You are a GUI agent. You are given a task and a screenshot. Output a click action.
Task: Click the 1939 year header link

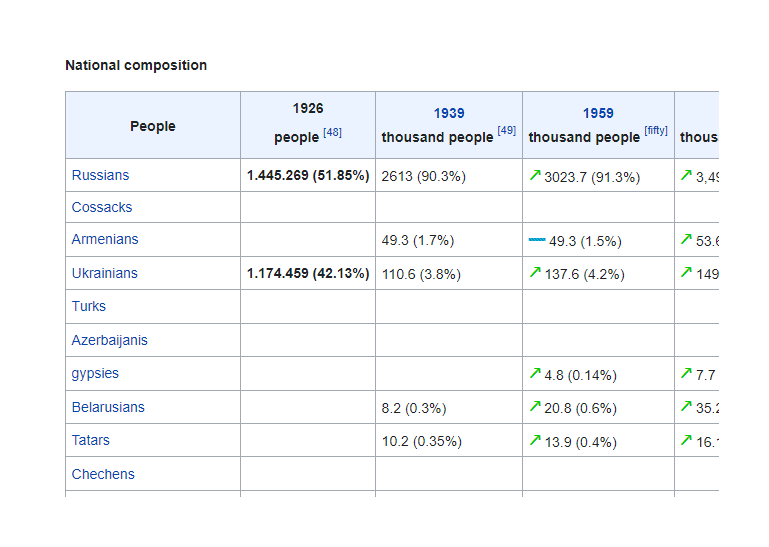point(449,113)
